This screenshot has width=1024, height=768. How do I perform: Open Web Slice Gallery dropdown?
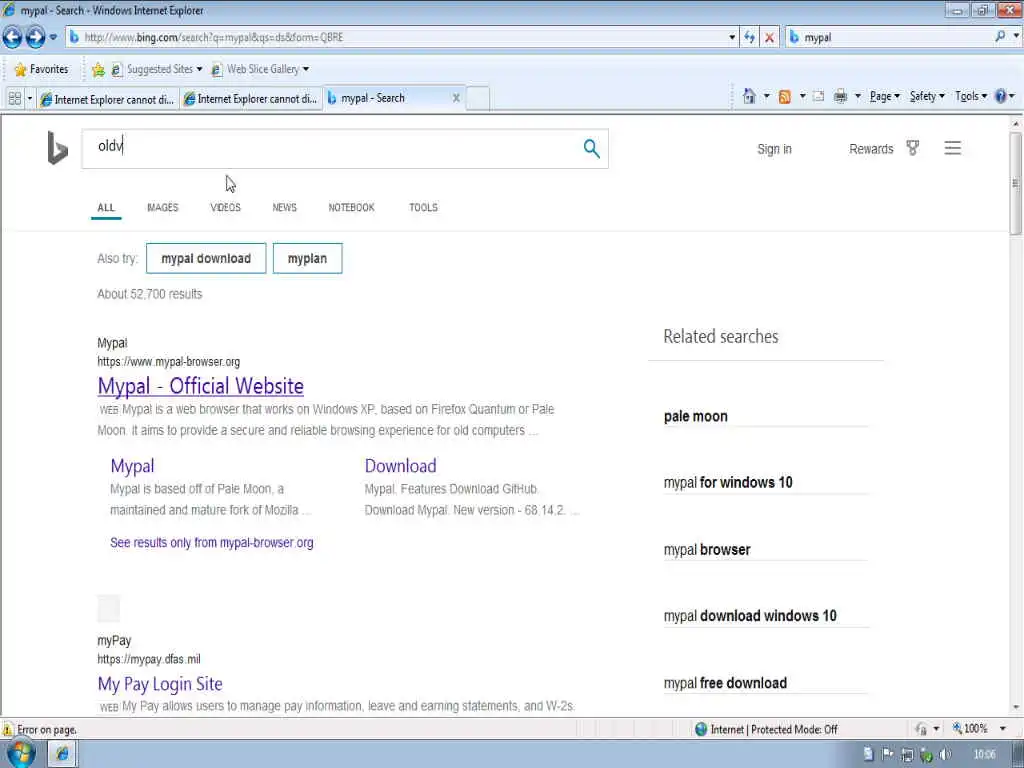(x=260, y=69)
